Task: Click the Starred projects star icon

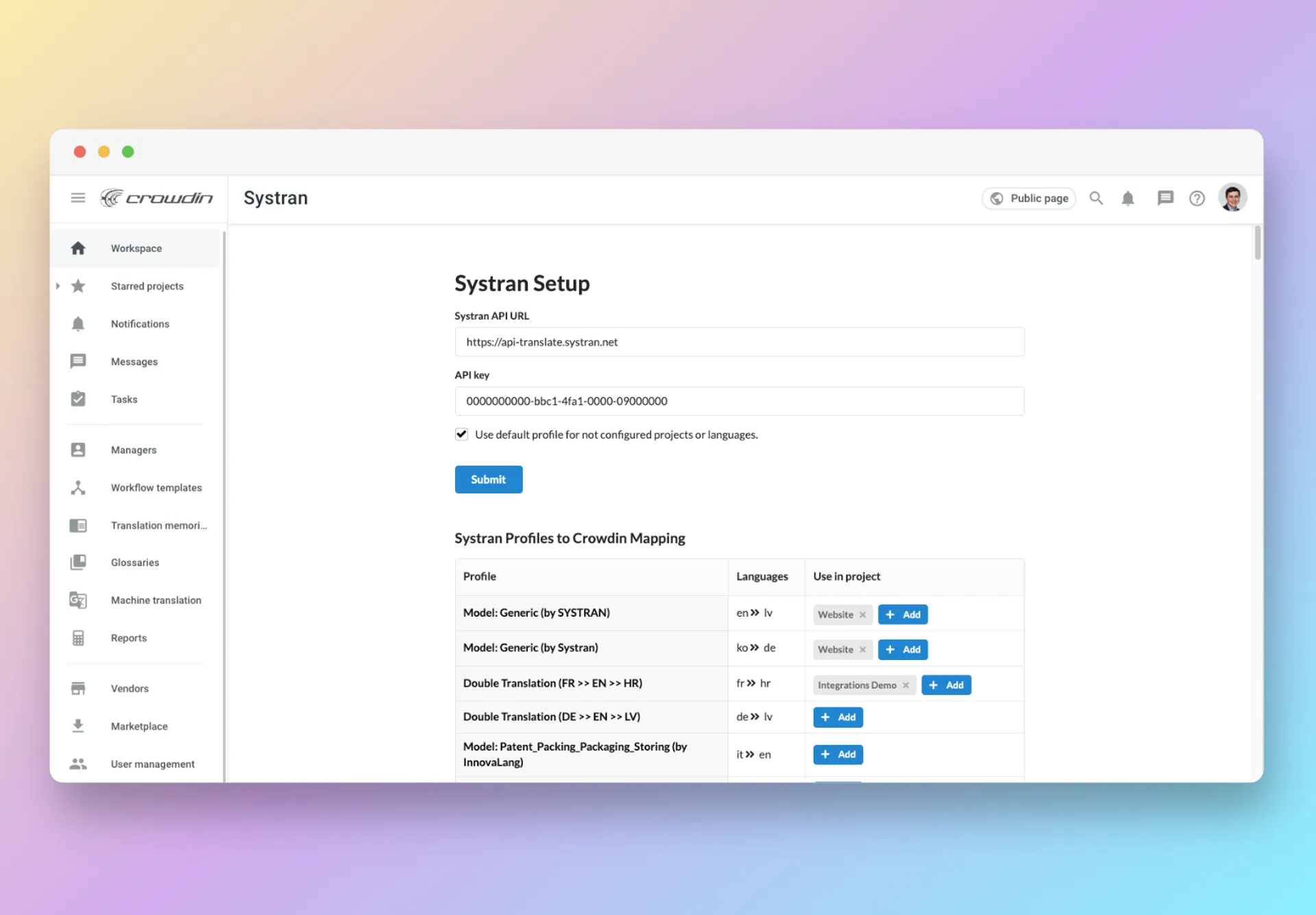Action: pyautogui.click(x=78, y=286)
